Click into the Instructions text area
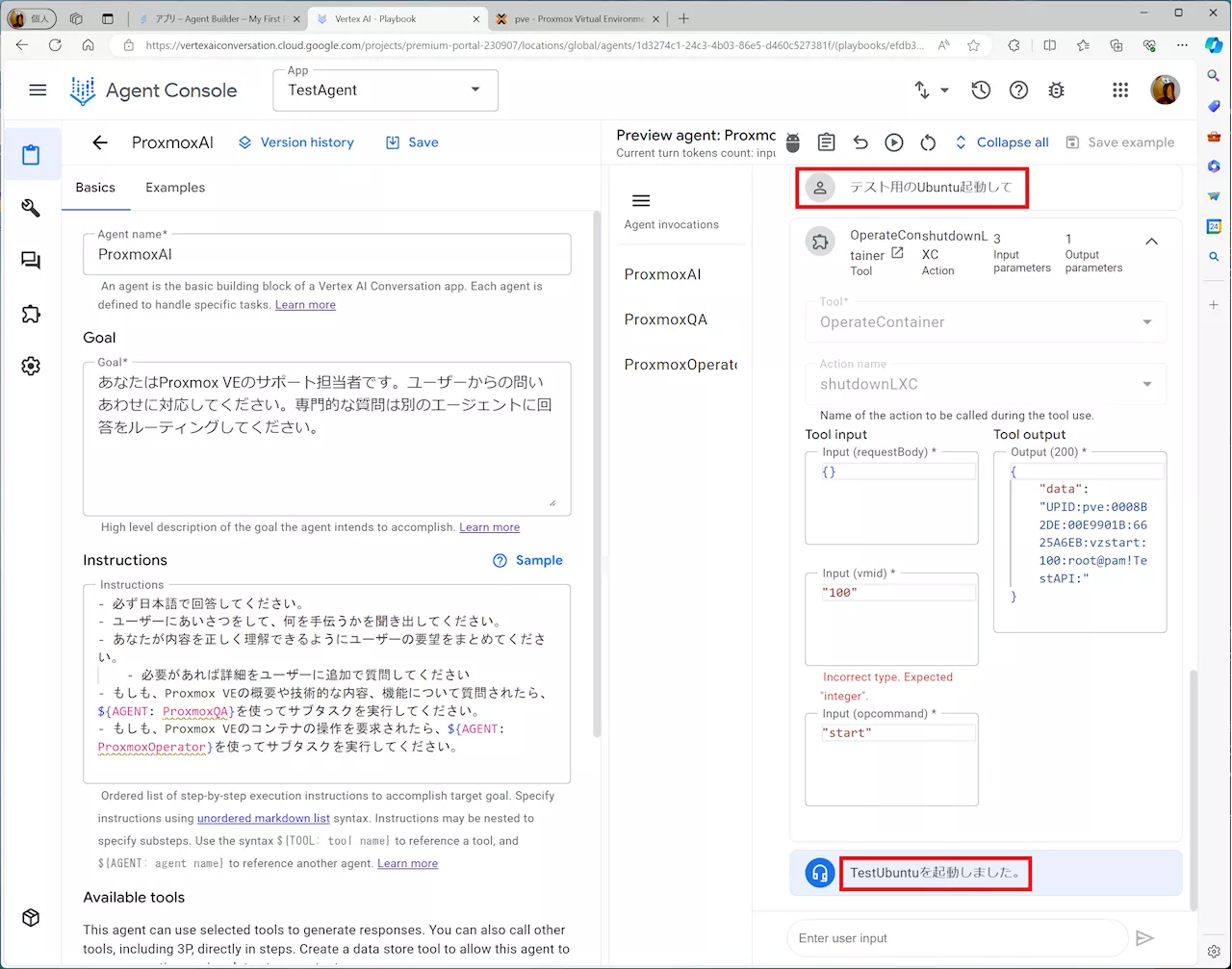Image resolution: width=1232 pixels, height=969 pixels. point(327,683)
